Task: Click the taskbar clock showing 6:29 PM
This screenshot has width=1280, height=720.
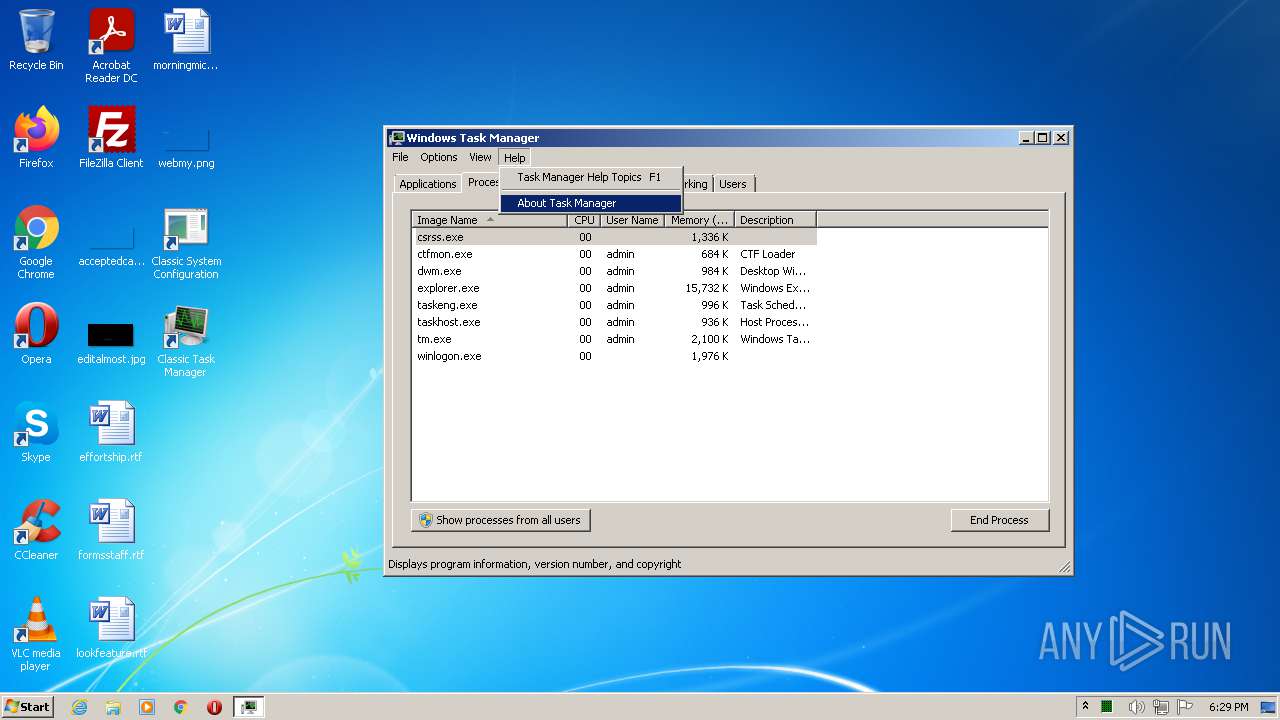Action: pyautogui.click(x=1228, y=707)
